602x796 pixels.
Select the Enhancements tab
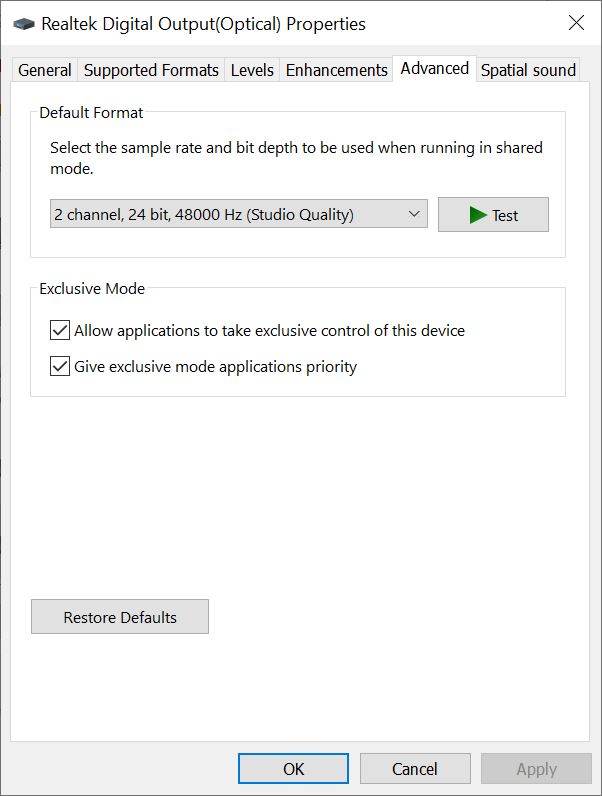[x=336, y=70]
